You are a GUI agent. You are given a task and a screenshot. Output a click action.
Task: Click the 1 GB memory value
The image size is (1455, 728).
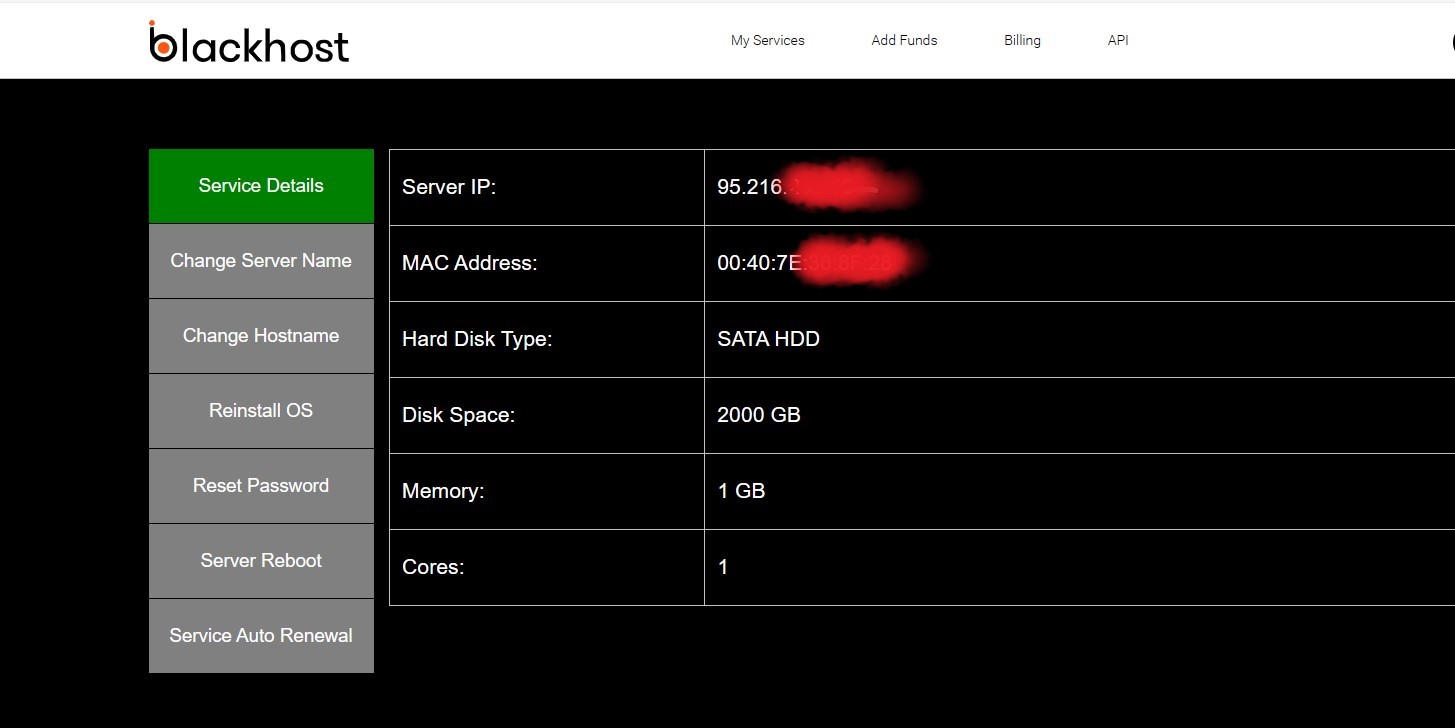click(741, 491)
